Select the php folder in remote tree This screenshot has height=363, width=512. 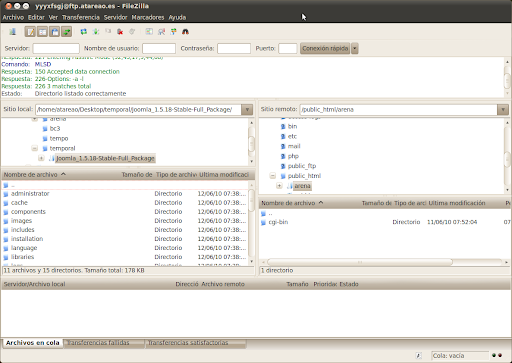[x=293, y=156]
